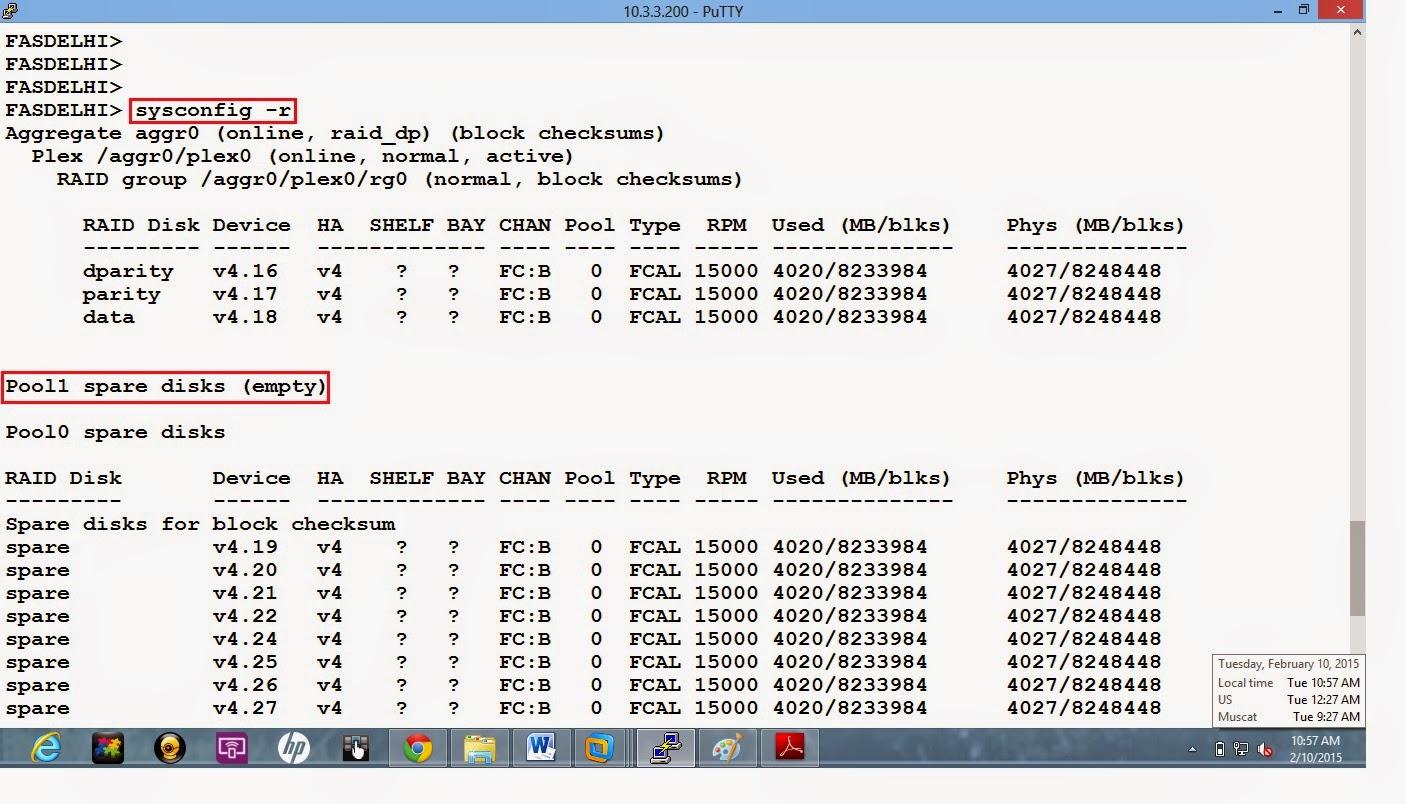Click the battery indicator in system tray
The image size is (1406, 804).
[x=1221, y=747]
